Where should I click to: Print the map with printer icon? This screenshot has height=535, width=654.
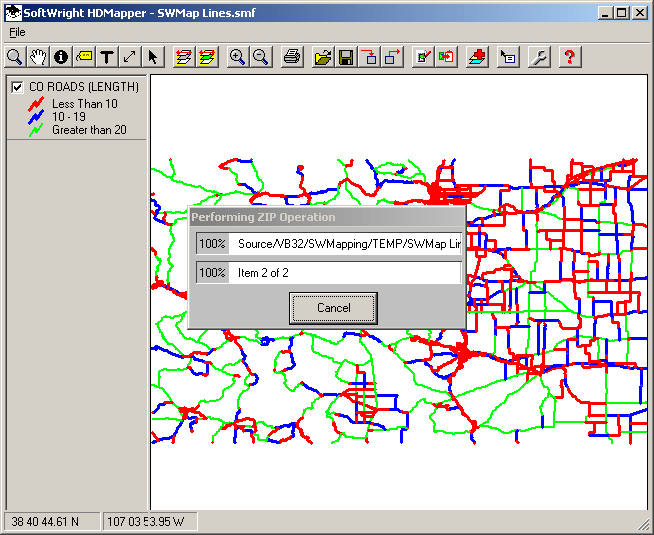(x=292, y=57)
